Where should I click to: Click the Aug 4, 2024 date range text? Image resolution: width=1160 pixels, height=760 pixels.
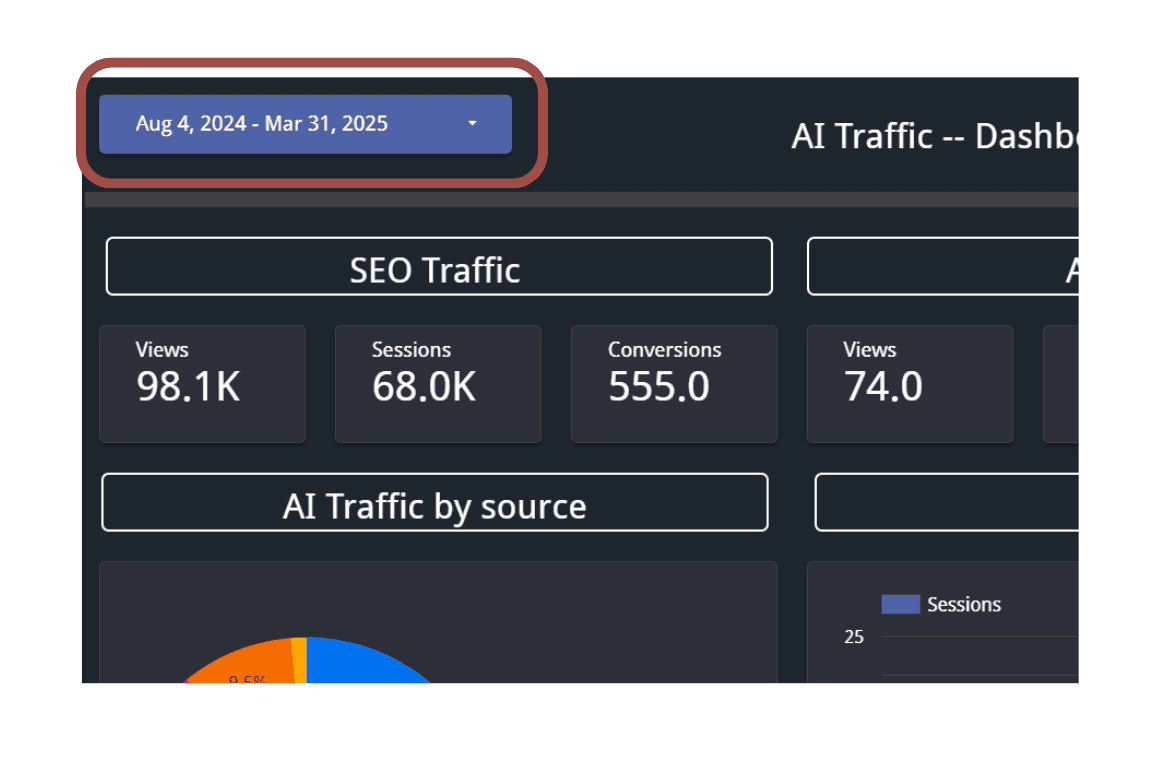click(261, 124)
